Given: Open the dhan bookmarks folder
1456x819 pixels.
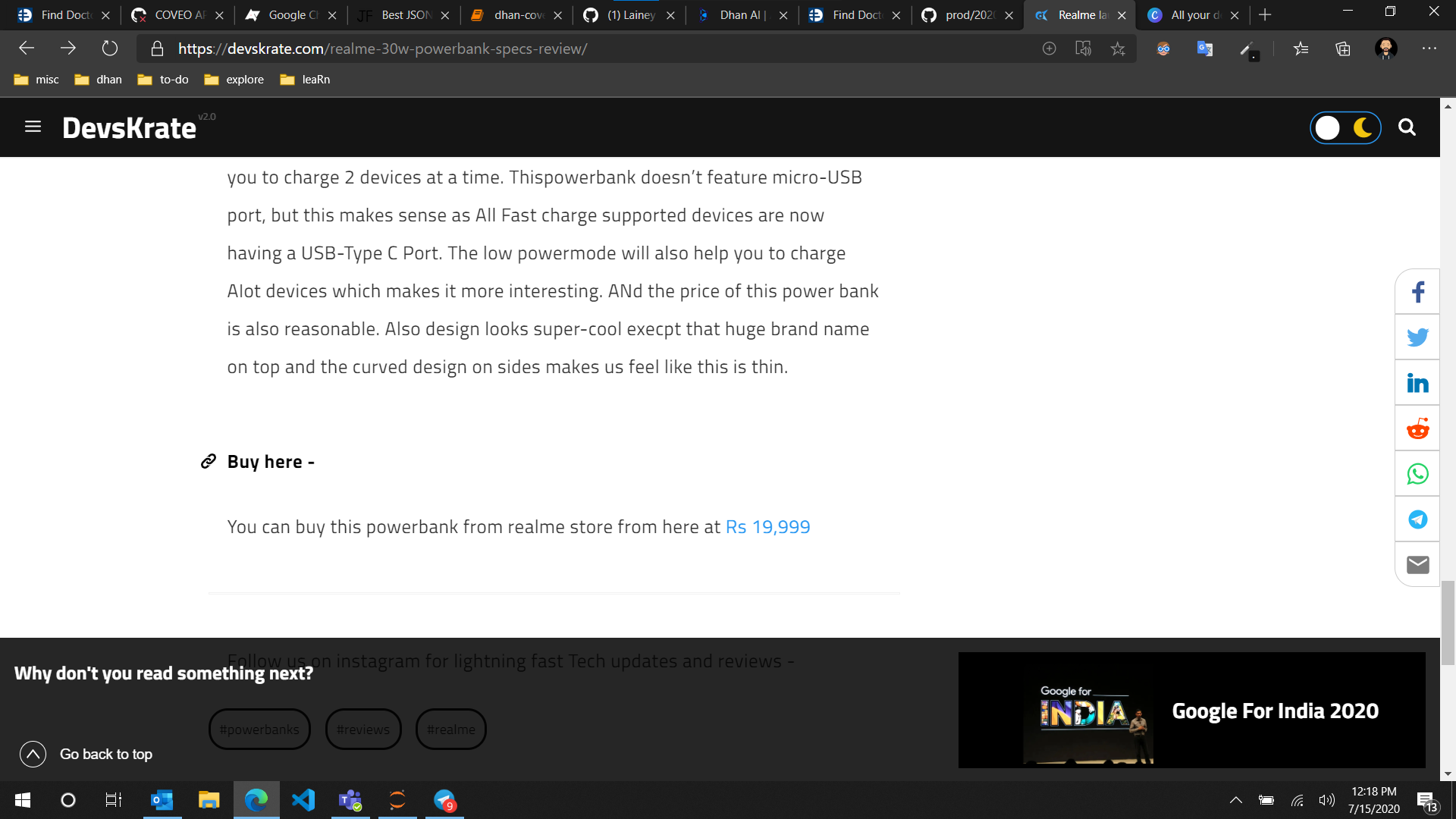Looking at the screenshot, I should click(99, 80).
